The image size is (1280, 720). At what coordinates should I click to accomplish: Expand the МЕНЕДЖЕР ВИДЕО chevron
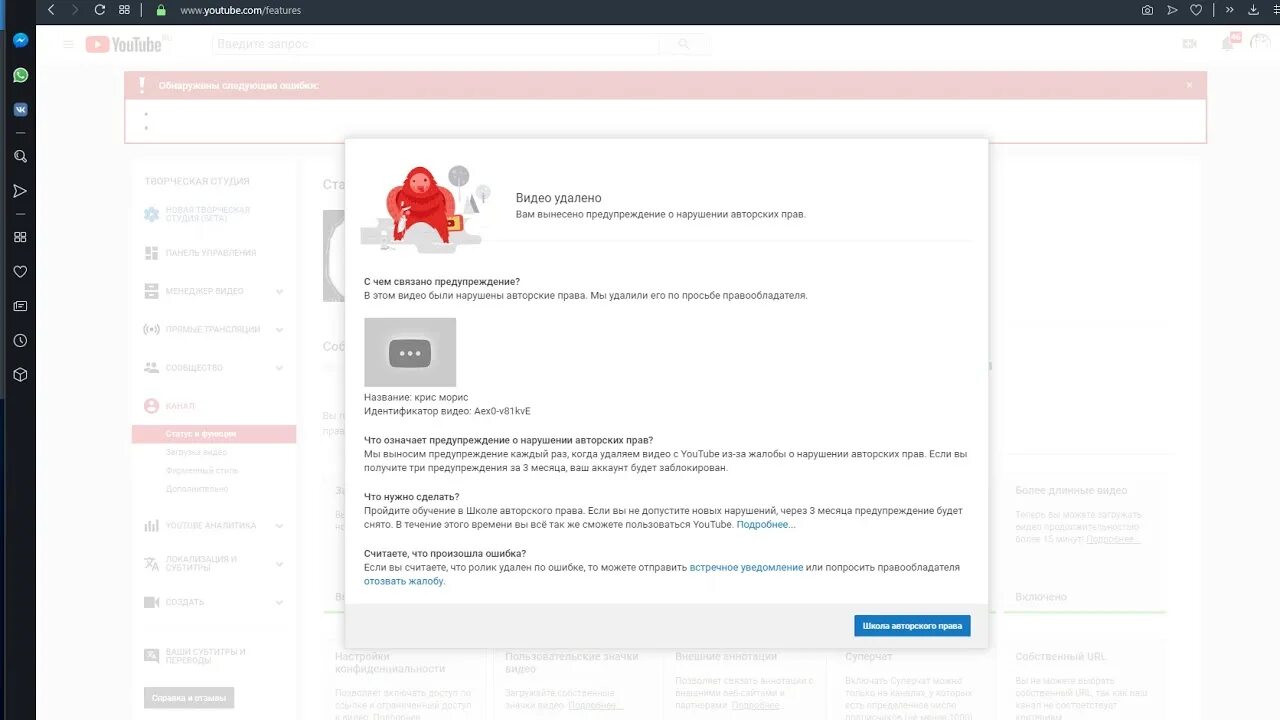280,292
